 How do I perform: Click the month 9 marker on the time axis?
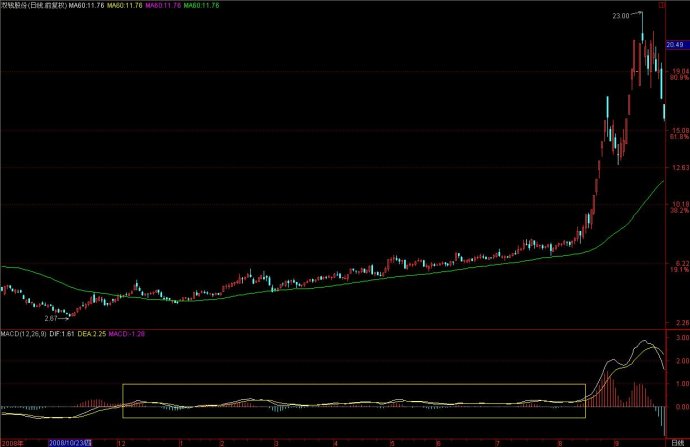click(617, 441)
